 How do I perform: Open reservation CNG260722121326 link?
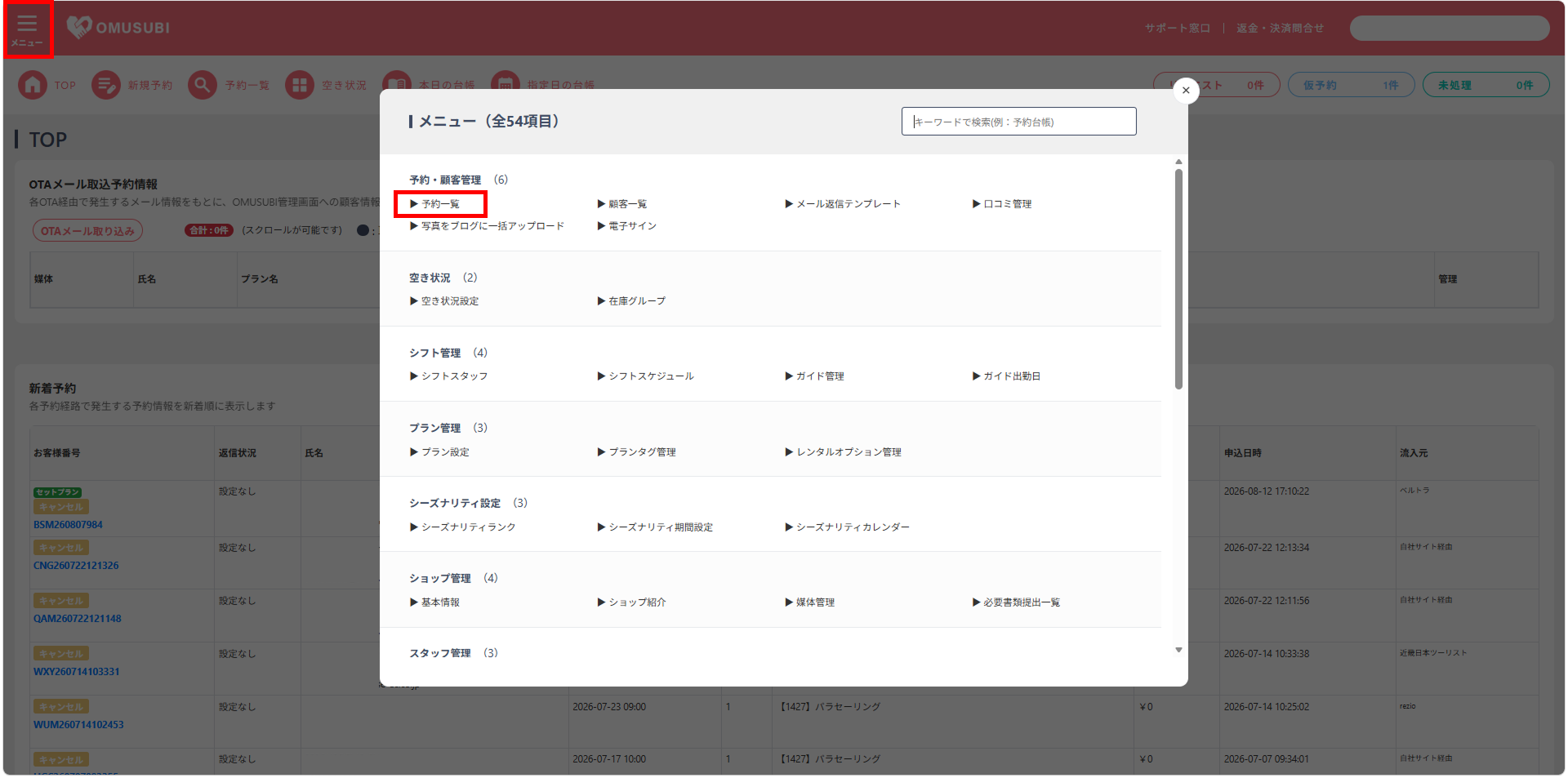click(x=76, y=566)
